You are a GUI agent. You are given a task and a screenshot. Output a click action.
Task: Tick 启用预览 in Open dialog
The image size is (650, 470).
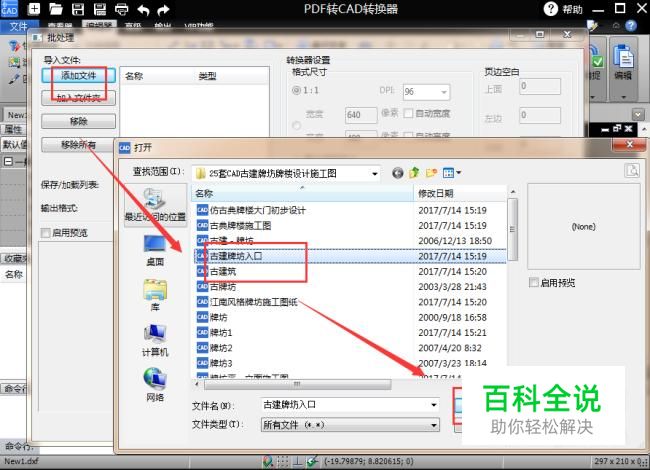point(534,283)
